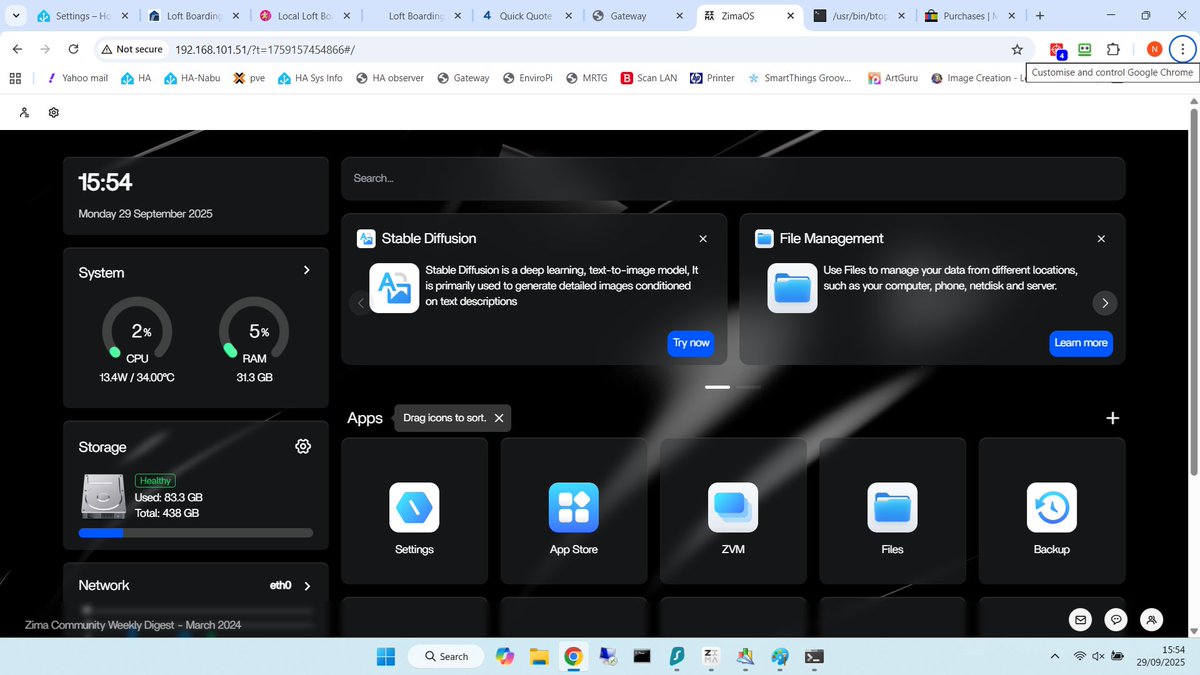Close the Stable Diffusion card
1200x675 pixels.
coord(703,239)
